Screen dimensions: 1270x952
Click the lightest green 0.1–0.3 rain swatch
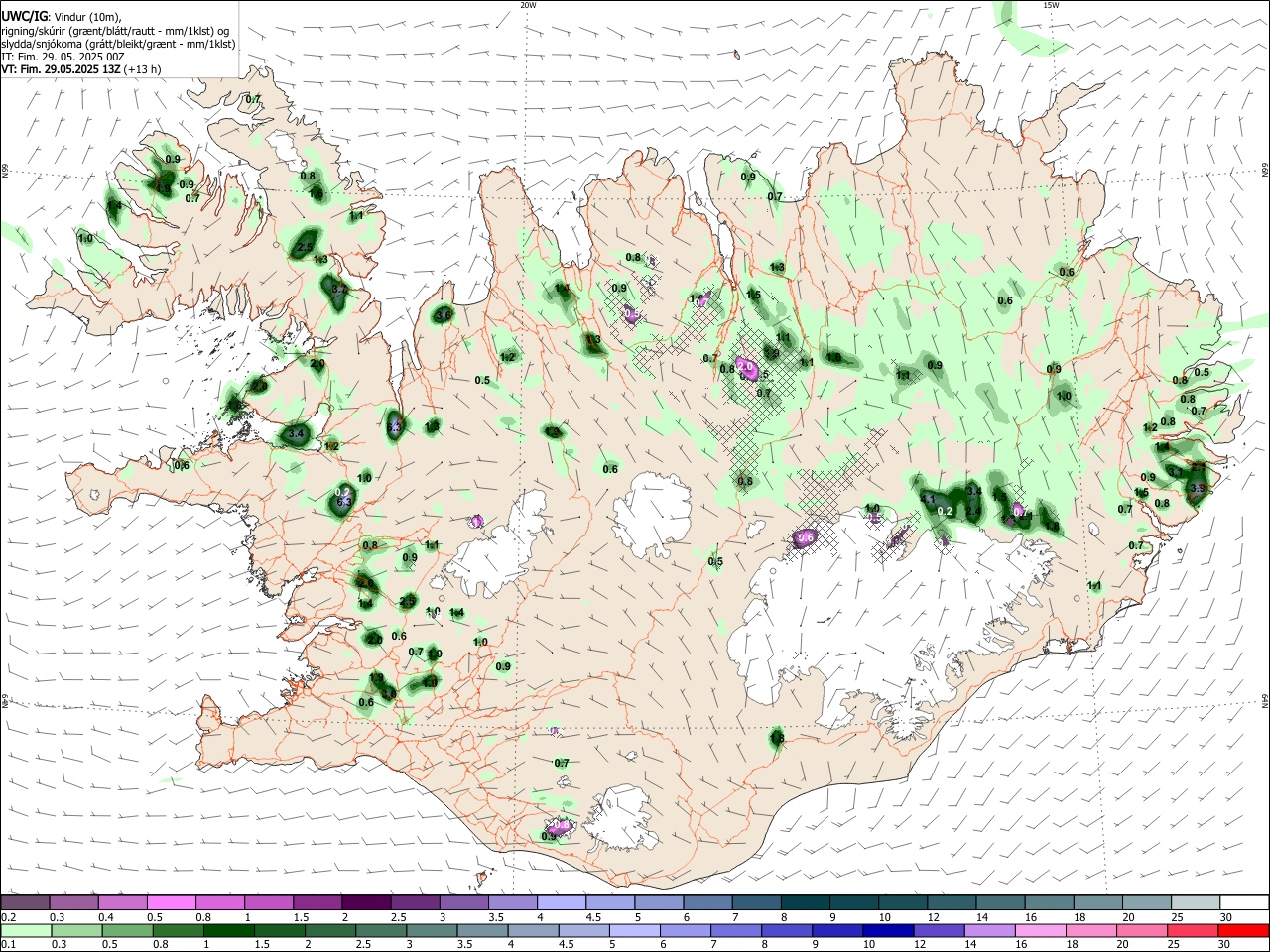point(25,930)
